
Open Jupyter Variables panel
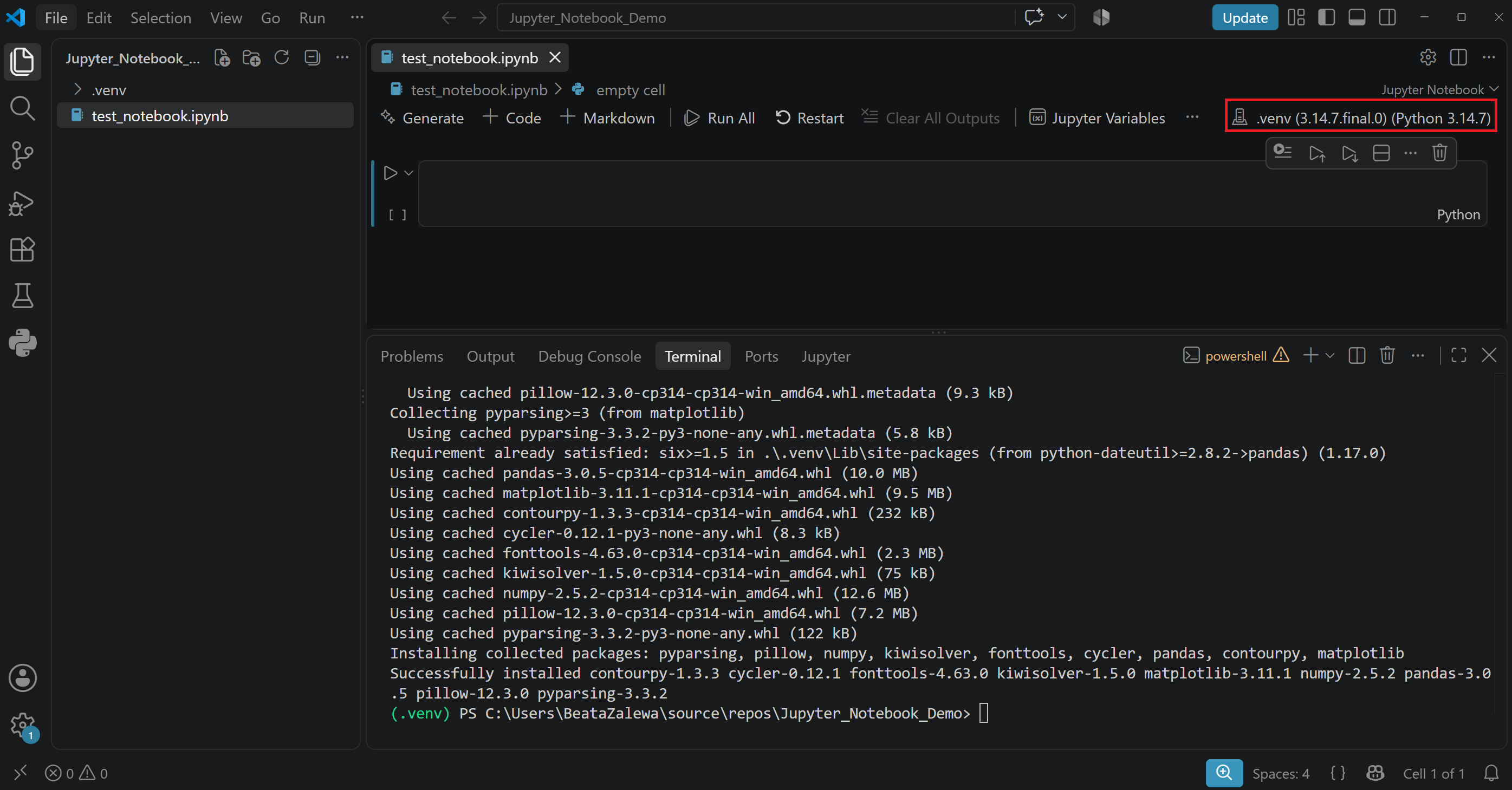(x=1097, y=118)
